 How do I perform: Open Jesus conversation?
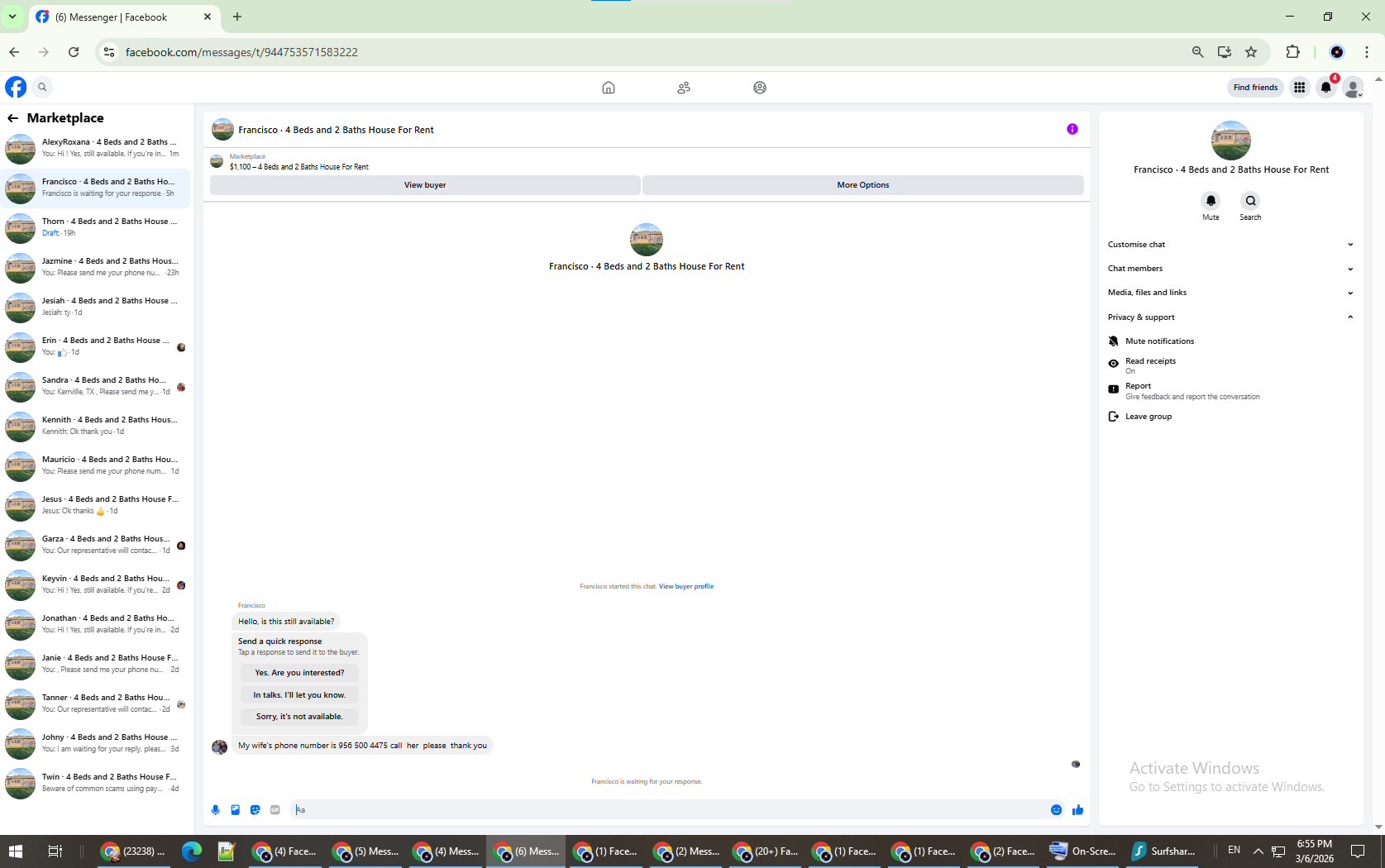[97, 506]
